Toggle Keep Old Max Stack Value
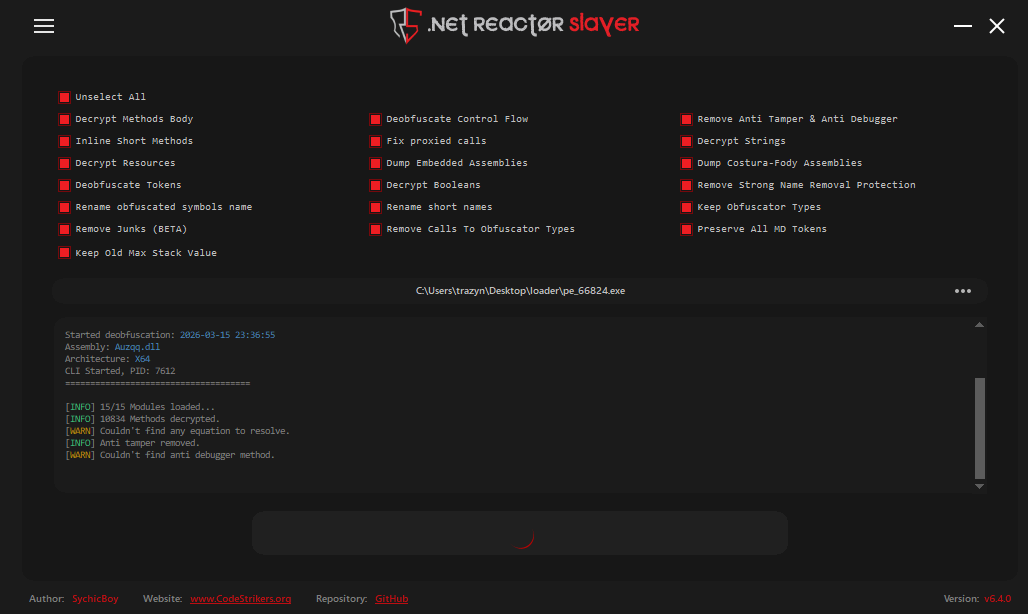Image resolution: width=1028 pixels, height=614 pixels. (x=65, y=253)
